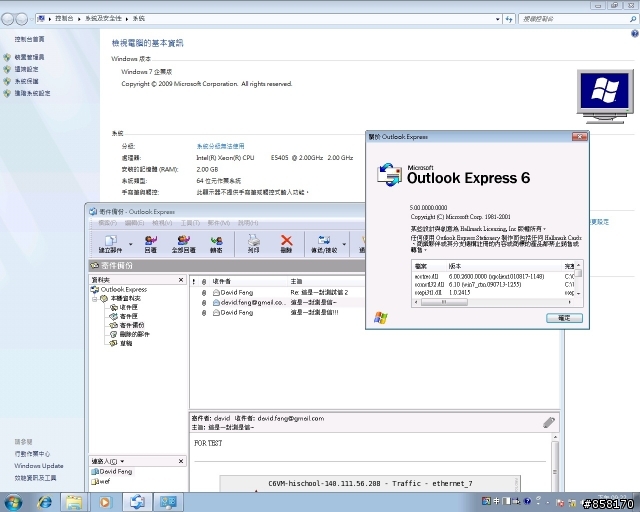Create a new mail message (建立郵件)
Image resolution: width=640 pixels, height=512 pixels.
click(110, 244)
